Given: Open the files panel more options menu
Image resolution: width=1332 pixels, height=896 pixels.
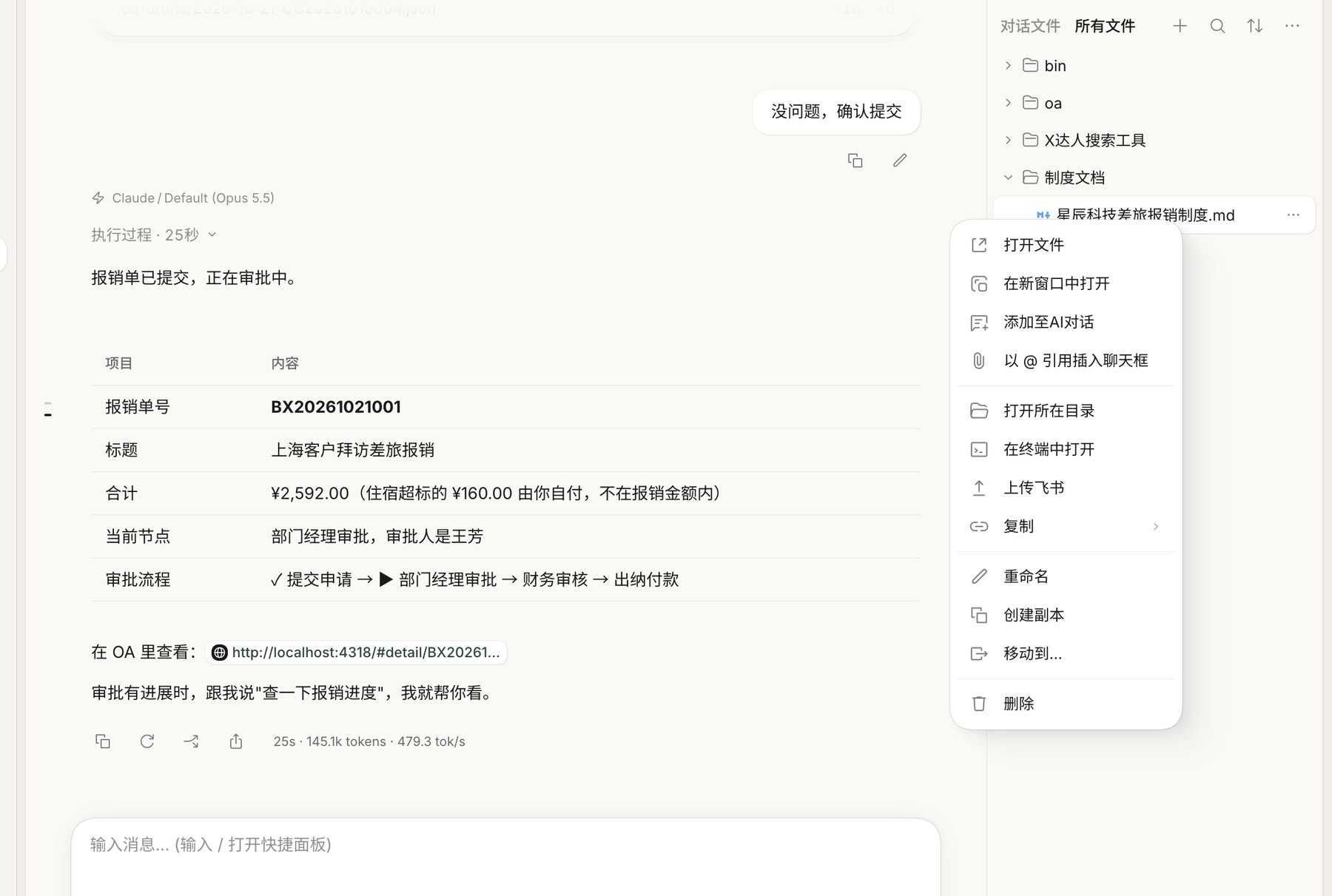Looking at the screenshot, I should click(x=1292, y=26).
